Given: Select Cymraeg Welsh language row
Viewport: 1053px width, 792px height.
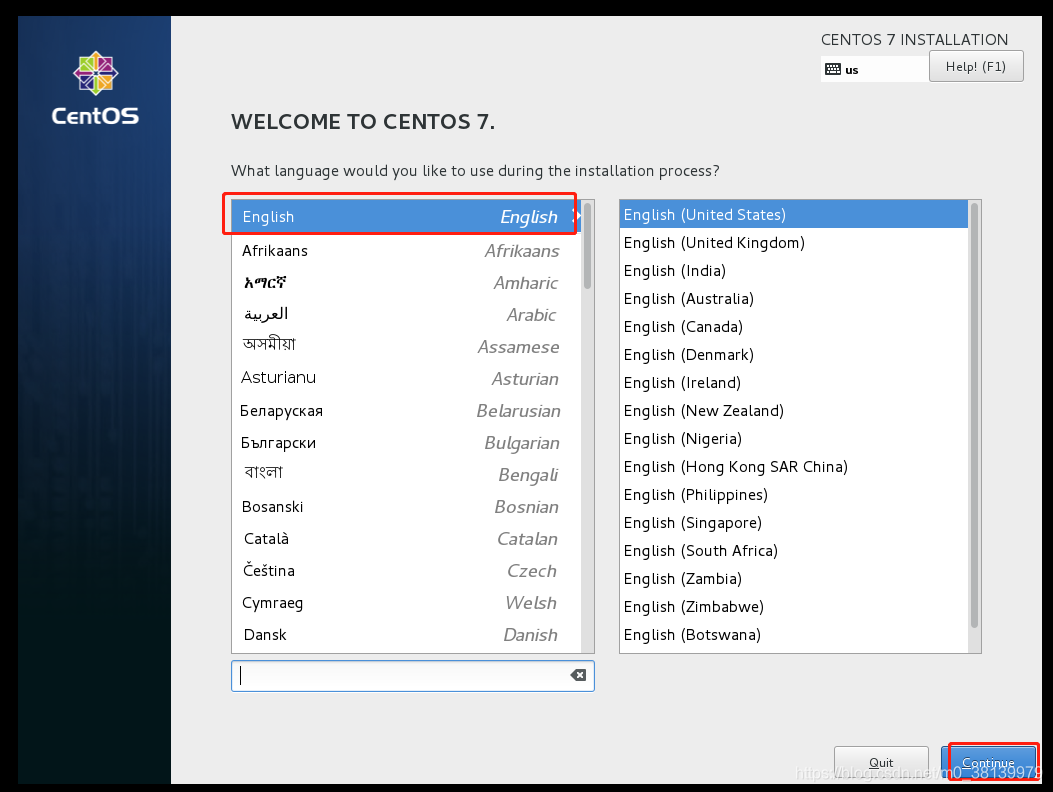Looking at the screenshot, I should click(x=406, y=603).
